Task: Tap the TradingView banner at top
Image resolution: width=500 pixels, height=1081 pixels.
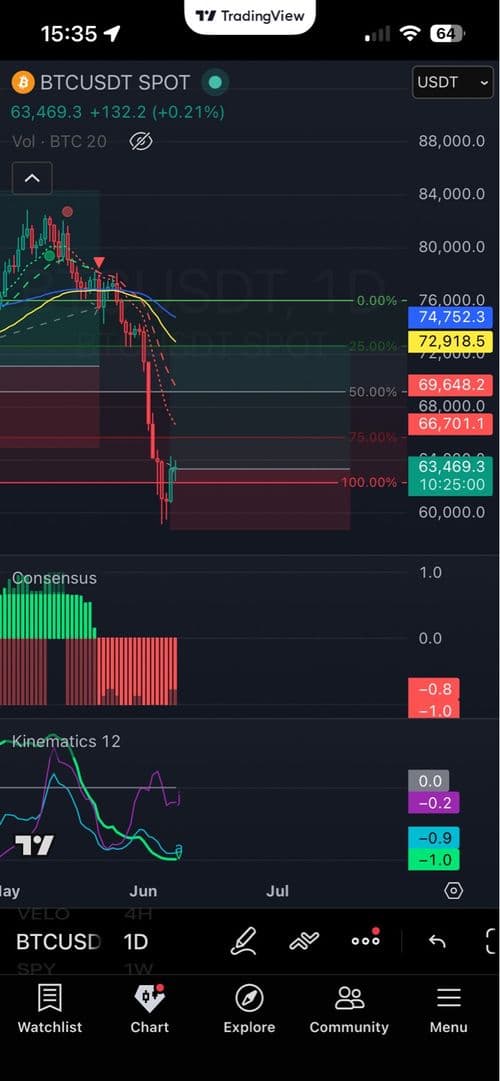Action: pyautogui.click(x=250, y=16)
